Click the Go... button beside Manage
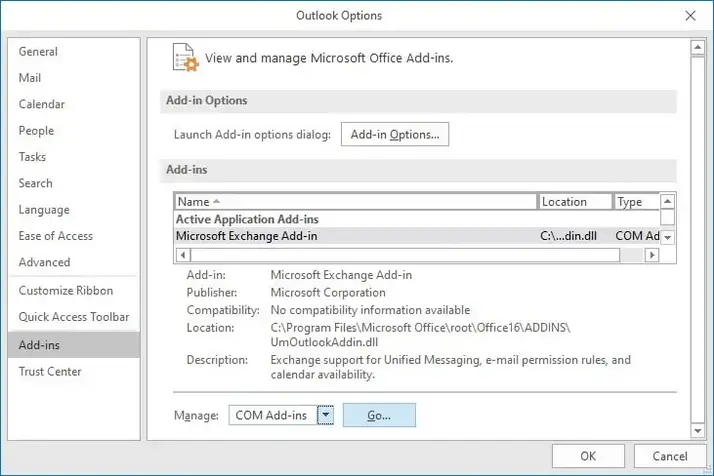Screen dimensions: 714x476 point(379,415)
